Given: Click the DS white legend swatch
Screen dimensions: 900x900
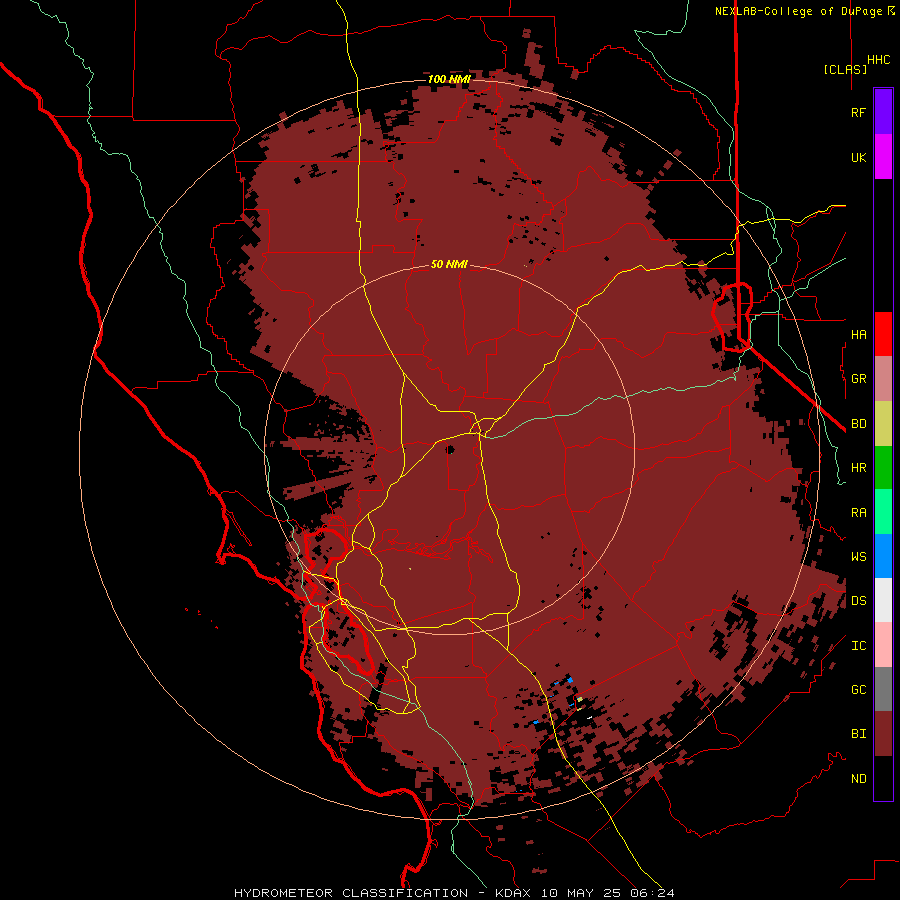Looking at the screenshot, I should click(x=883, y=600).
